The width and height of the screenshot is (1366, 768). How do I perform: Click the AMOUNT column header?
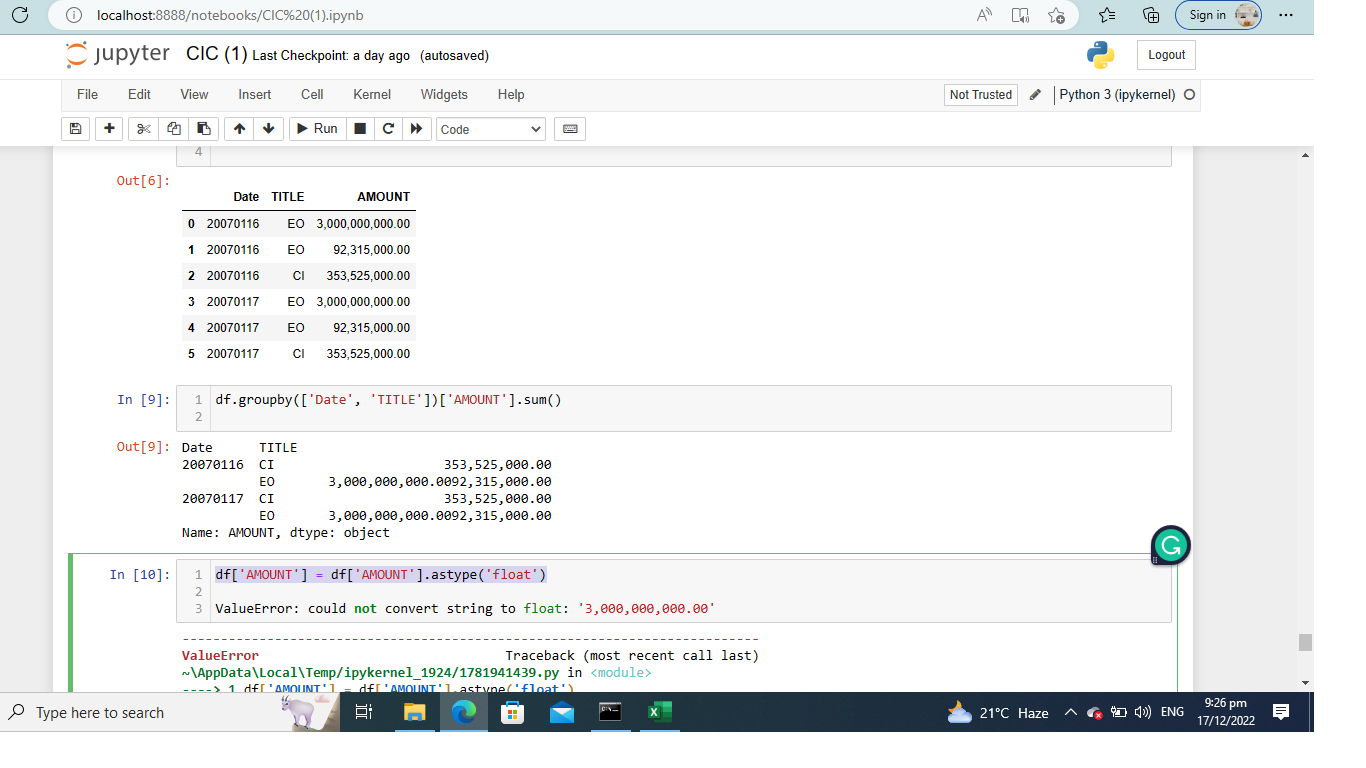tap(383, 197)
